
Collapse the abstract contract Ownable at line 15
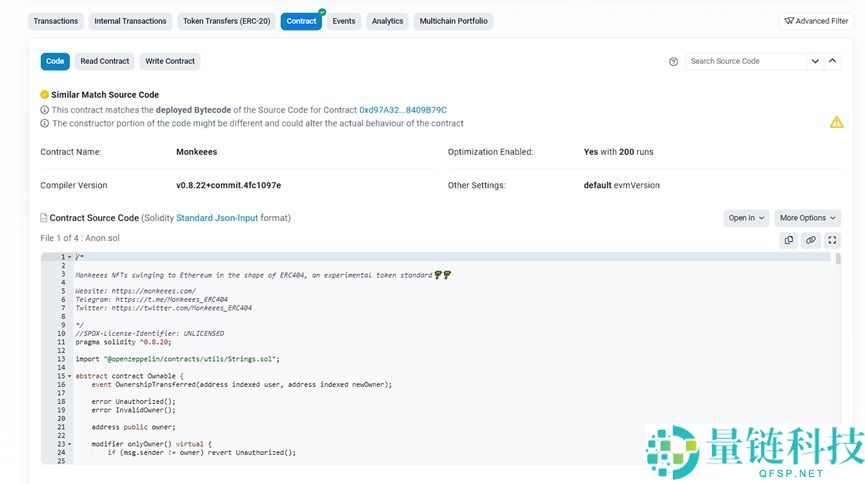pos(69,376)
